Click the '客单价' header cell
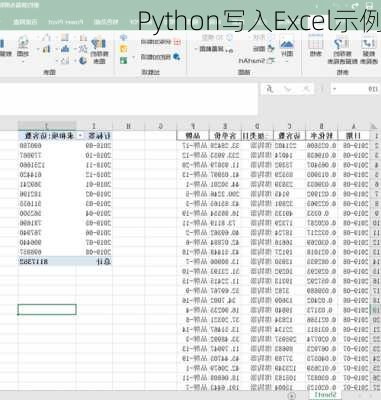 coord(225,136)
